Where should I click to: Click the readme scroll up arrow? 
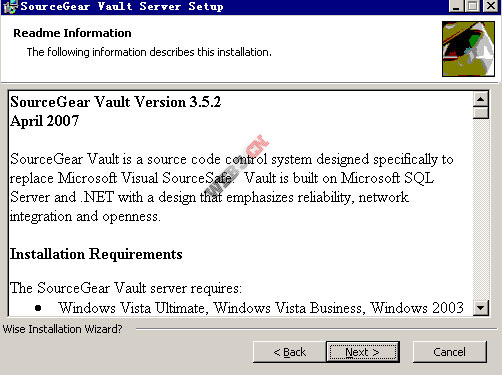[x=481, y=99]
